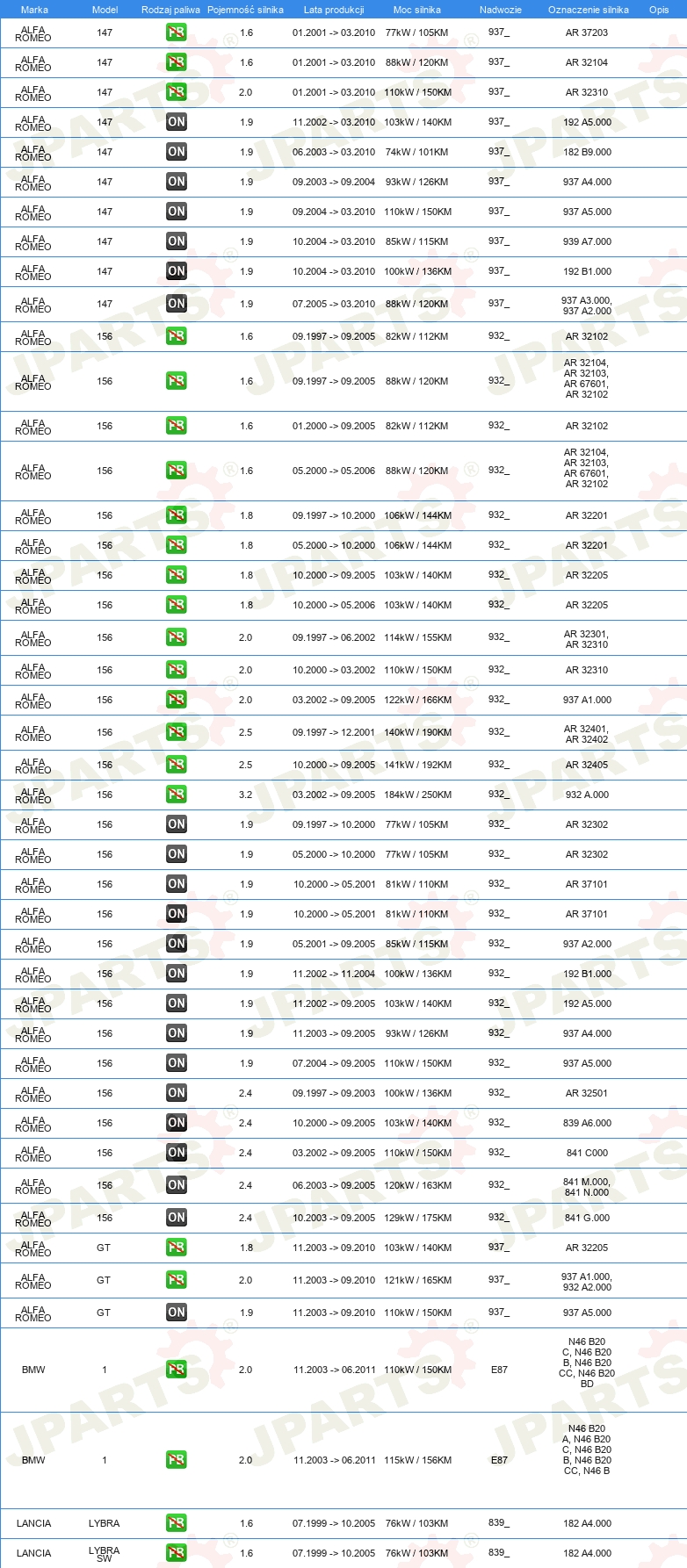Click the LYBRA SW model cell
Screen dimensions: 687x1568
pyautogui.click(x=104, y=1554)
